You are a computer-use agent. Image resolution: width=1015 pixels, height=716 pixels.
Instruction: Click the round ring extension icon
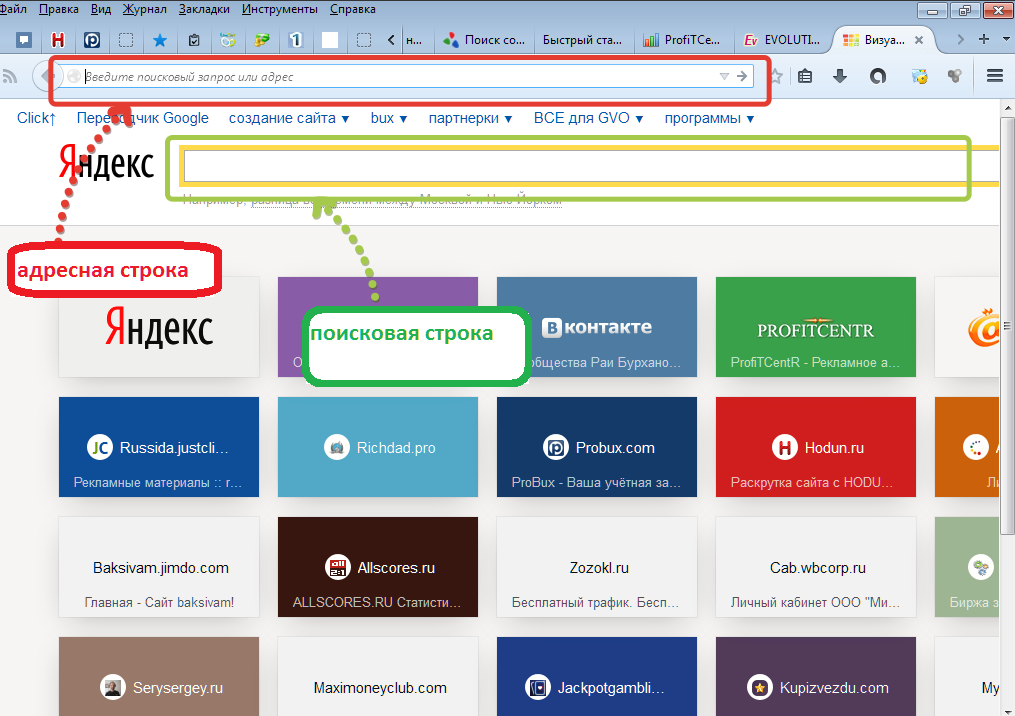coord(878,76)
